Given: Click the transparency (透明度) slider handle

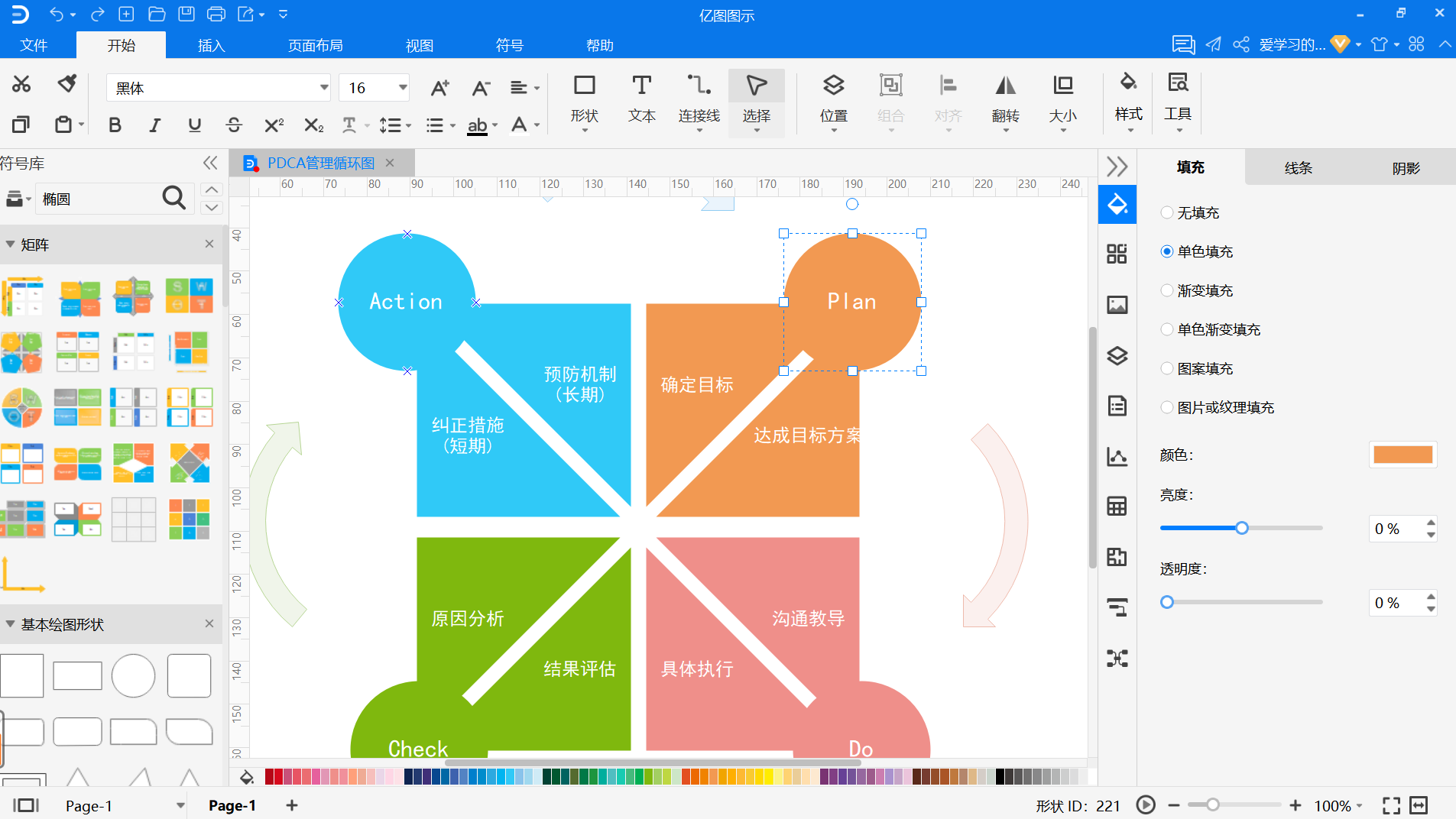Looking at the screenshot, I should (1167, 602).
